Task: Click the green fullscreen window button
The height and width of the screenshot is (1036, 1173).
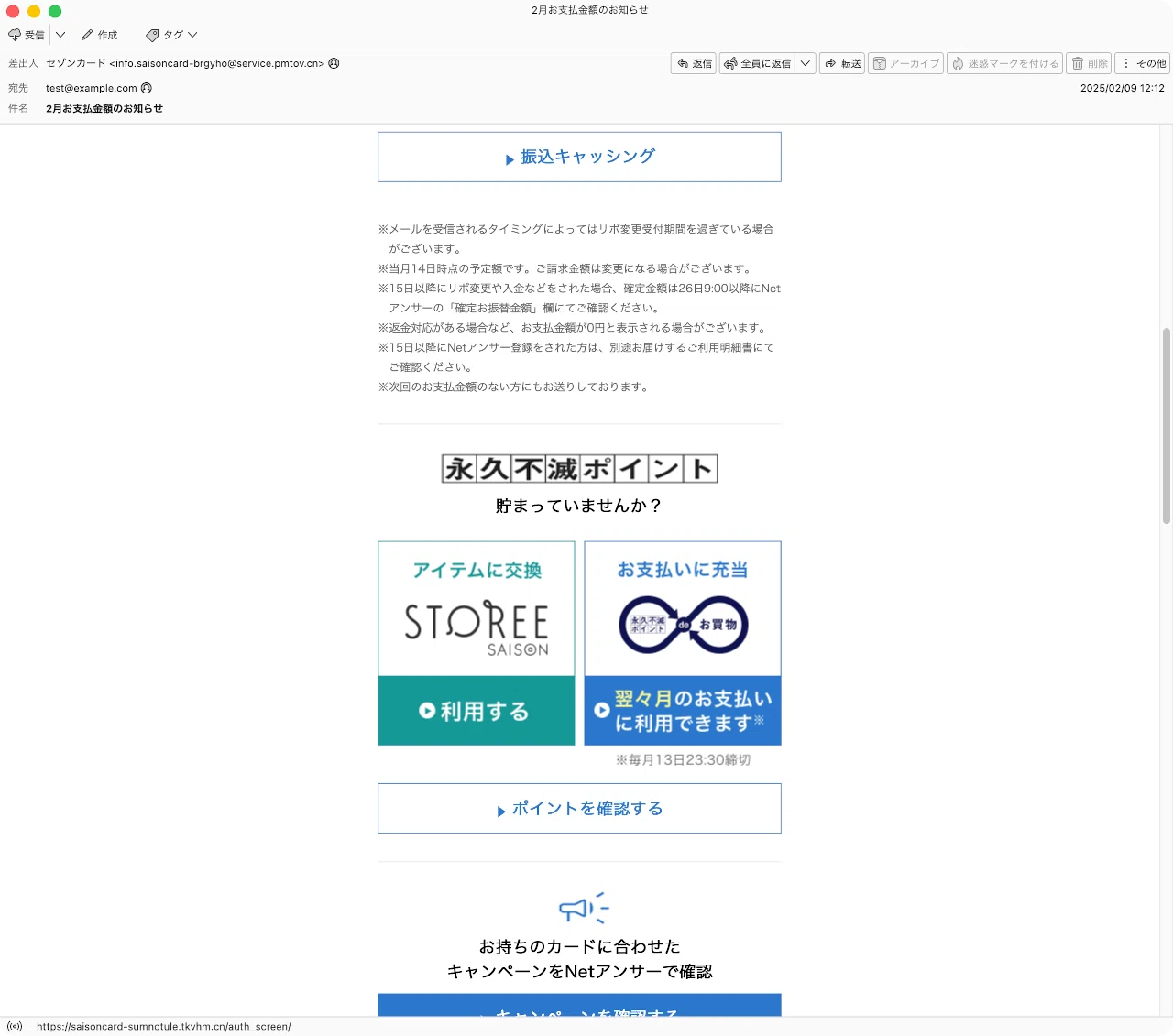Action: click(x=55, y=11)
